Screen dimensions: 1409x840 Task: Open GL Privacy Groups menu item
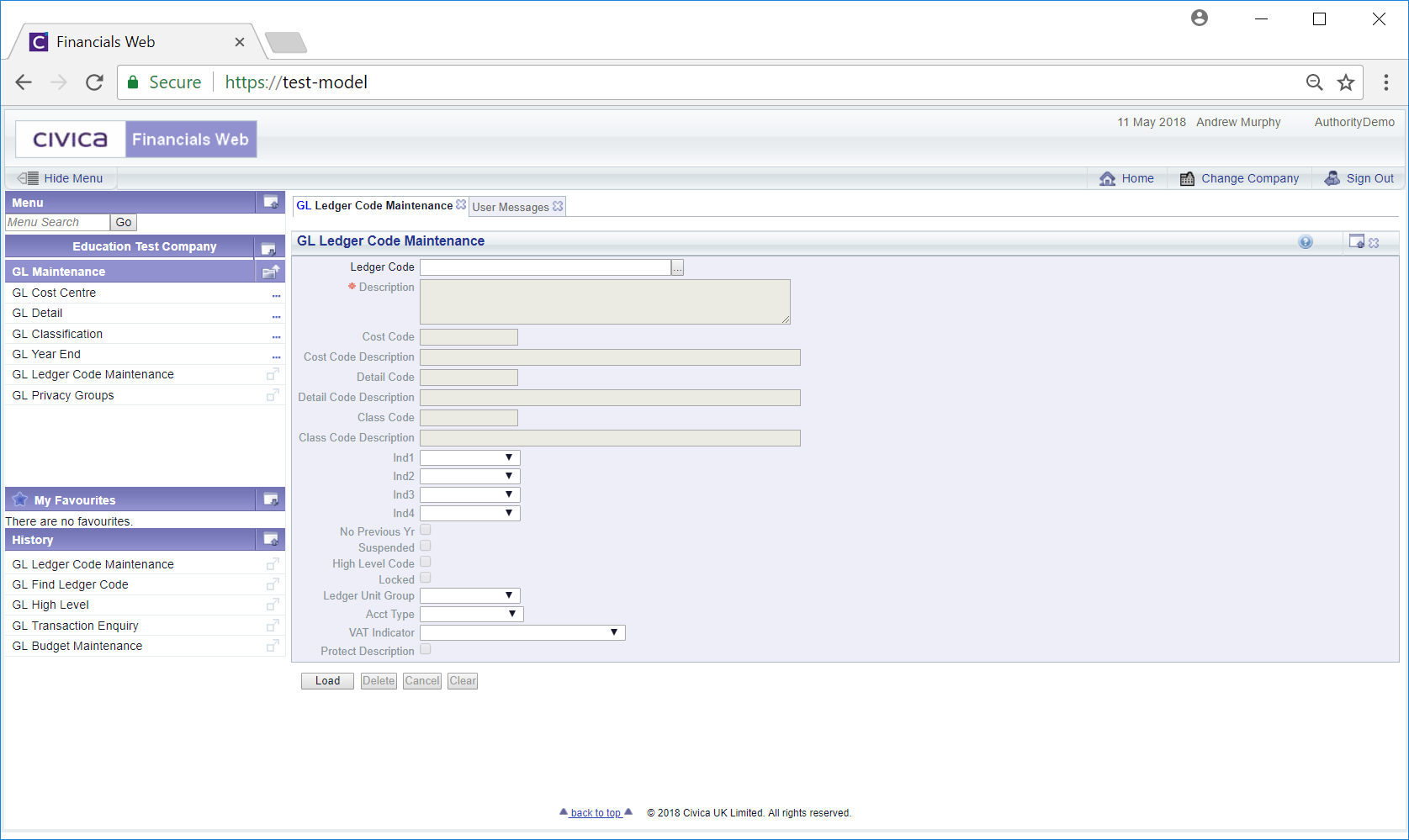[63, 395]
